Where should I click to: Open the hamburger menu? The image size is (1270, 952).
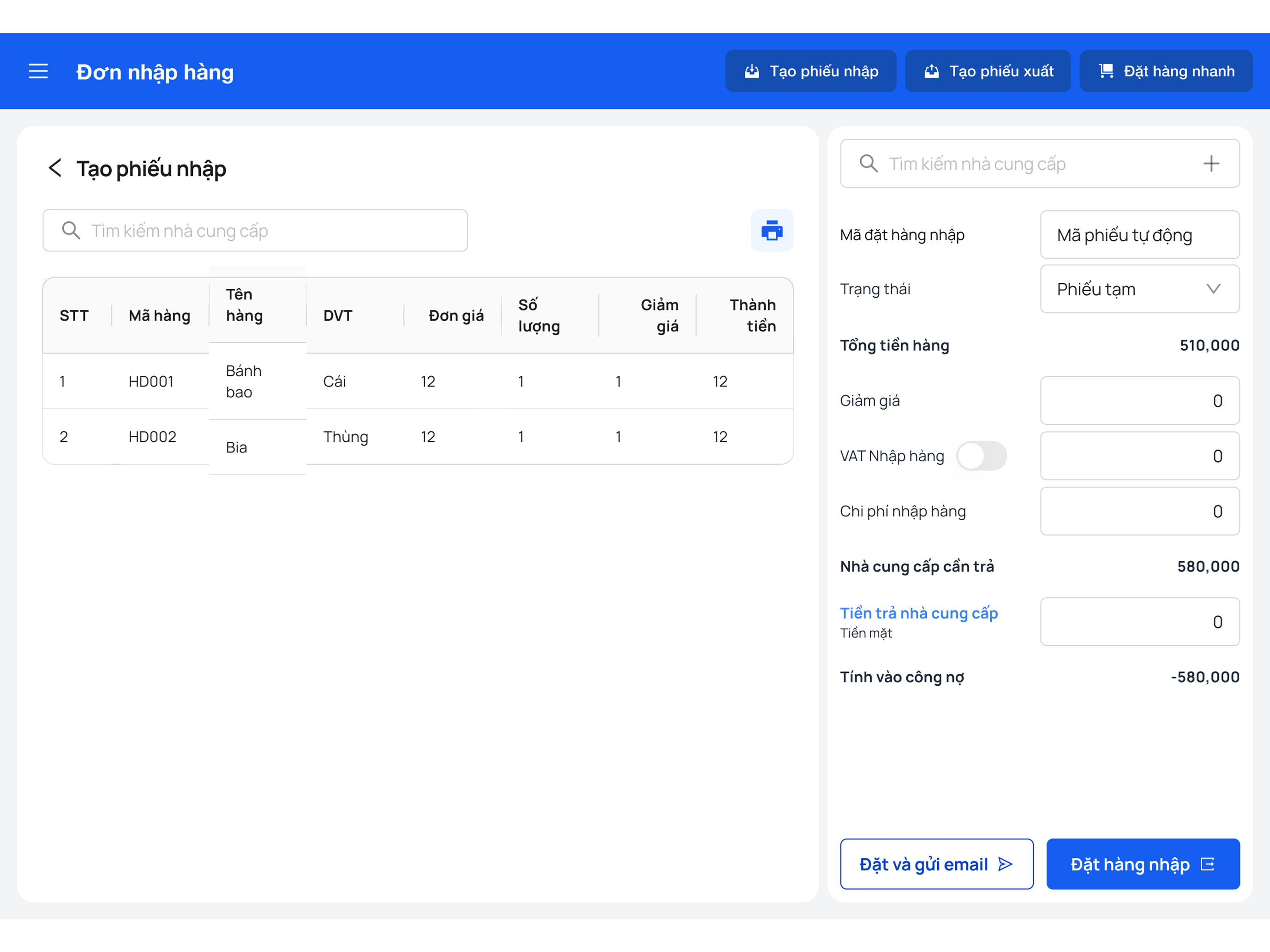click(x=38, y=71)
